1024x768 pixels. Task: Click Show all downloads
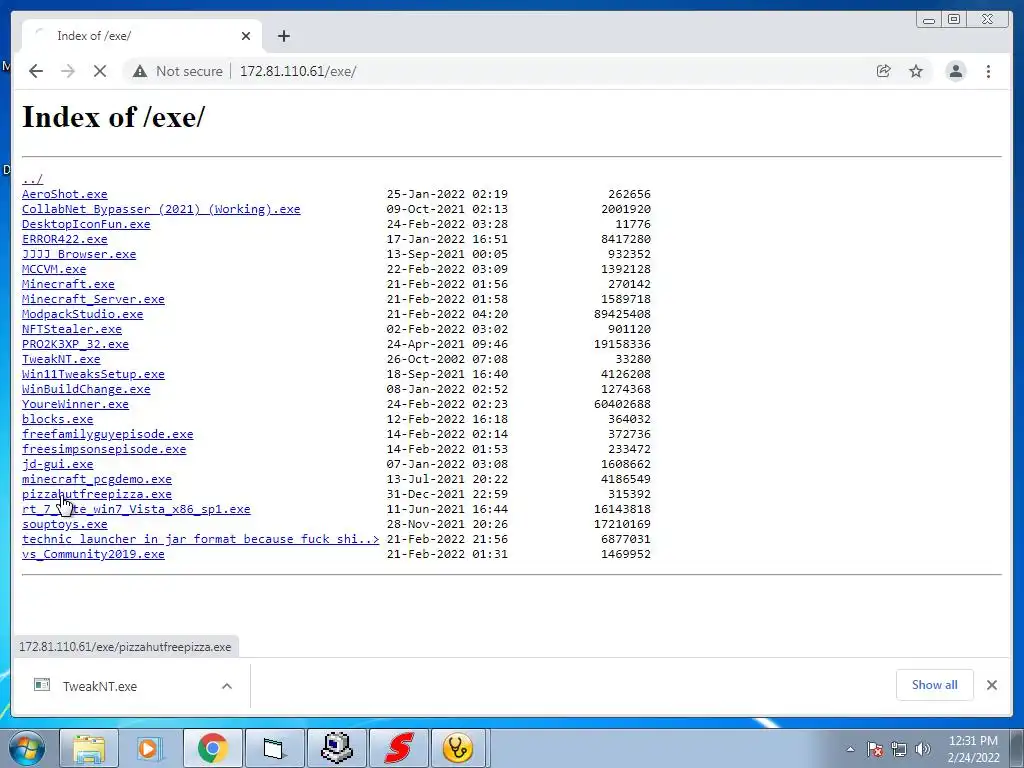click(935, 685)
